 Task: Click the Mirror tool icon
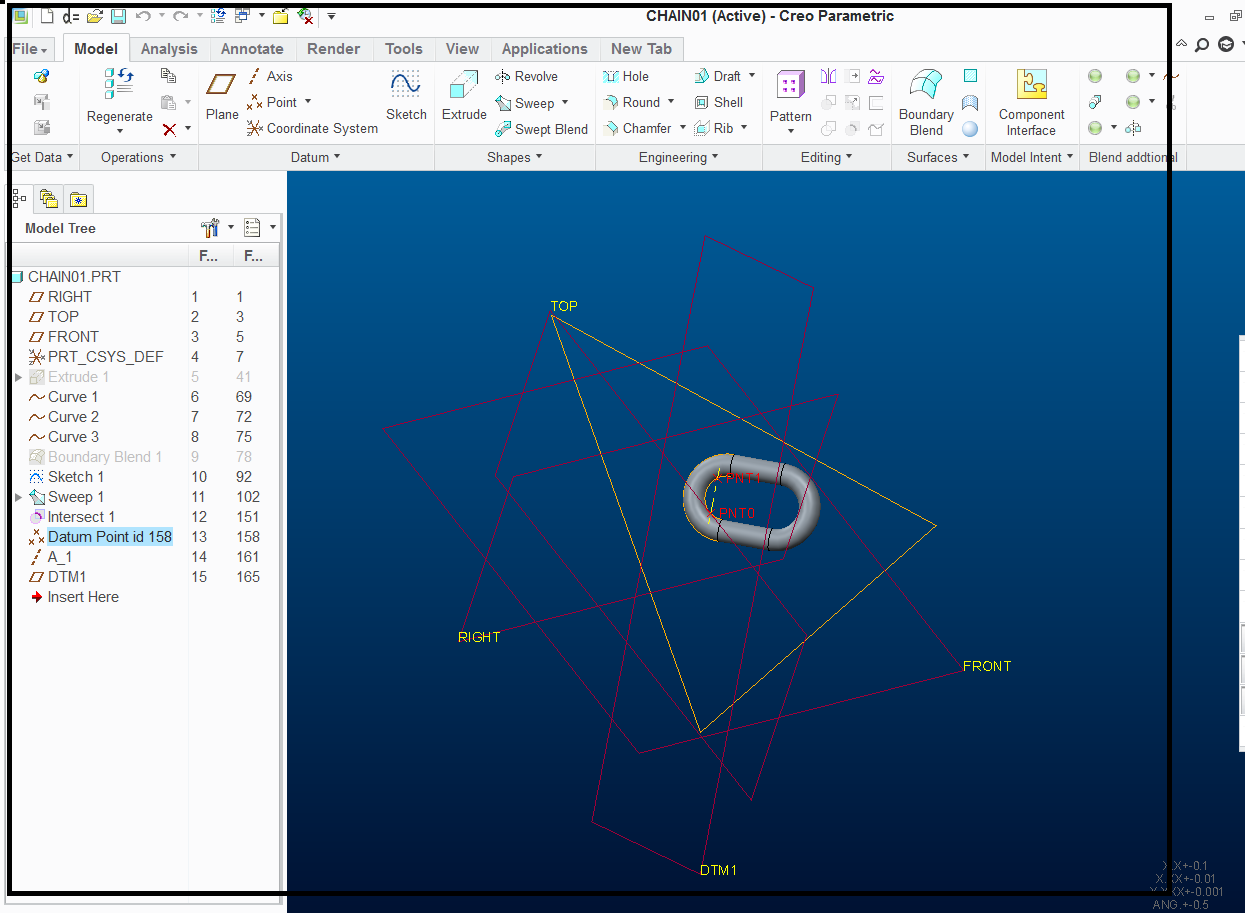tap(829, 76)
